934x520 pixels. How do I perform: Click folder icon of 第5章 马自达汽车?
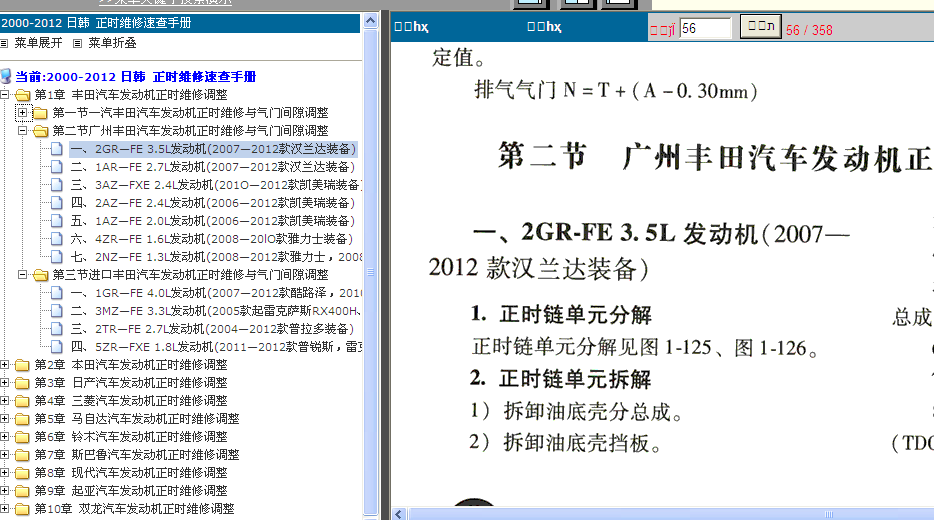(x=23, y=419)
